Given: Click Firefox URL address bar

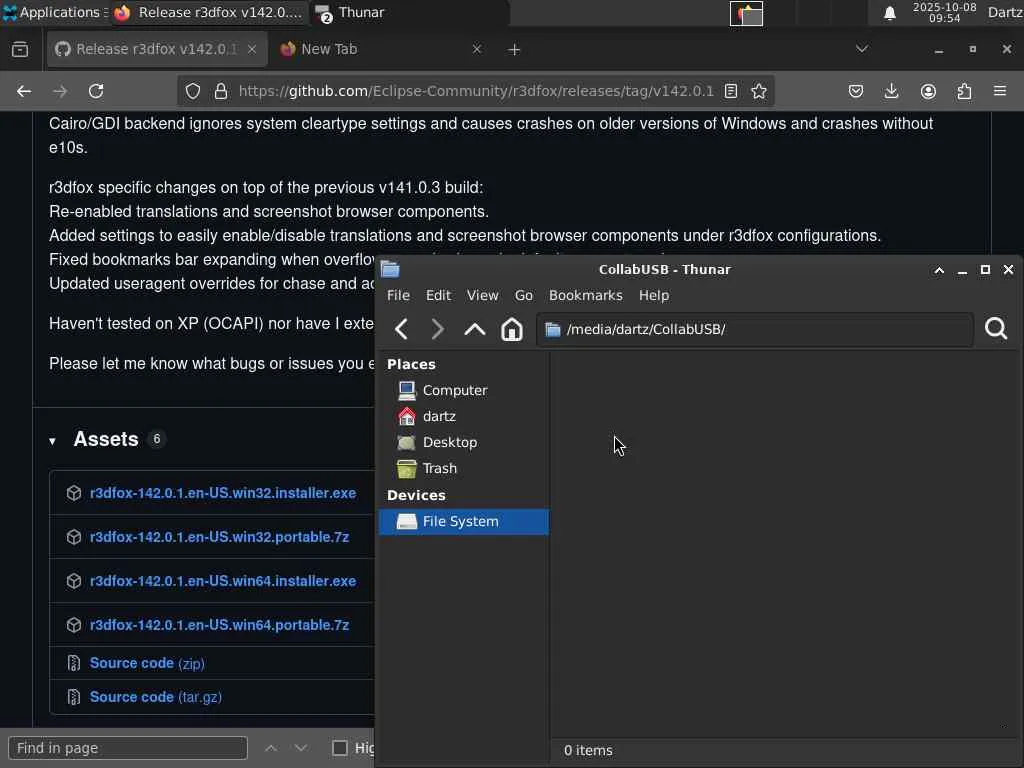Looking at the screenshot, I should pyautogui.click(x=476, y=91).
